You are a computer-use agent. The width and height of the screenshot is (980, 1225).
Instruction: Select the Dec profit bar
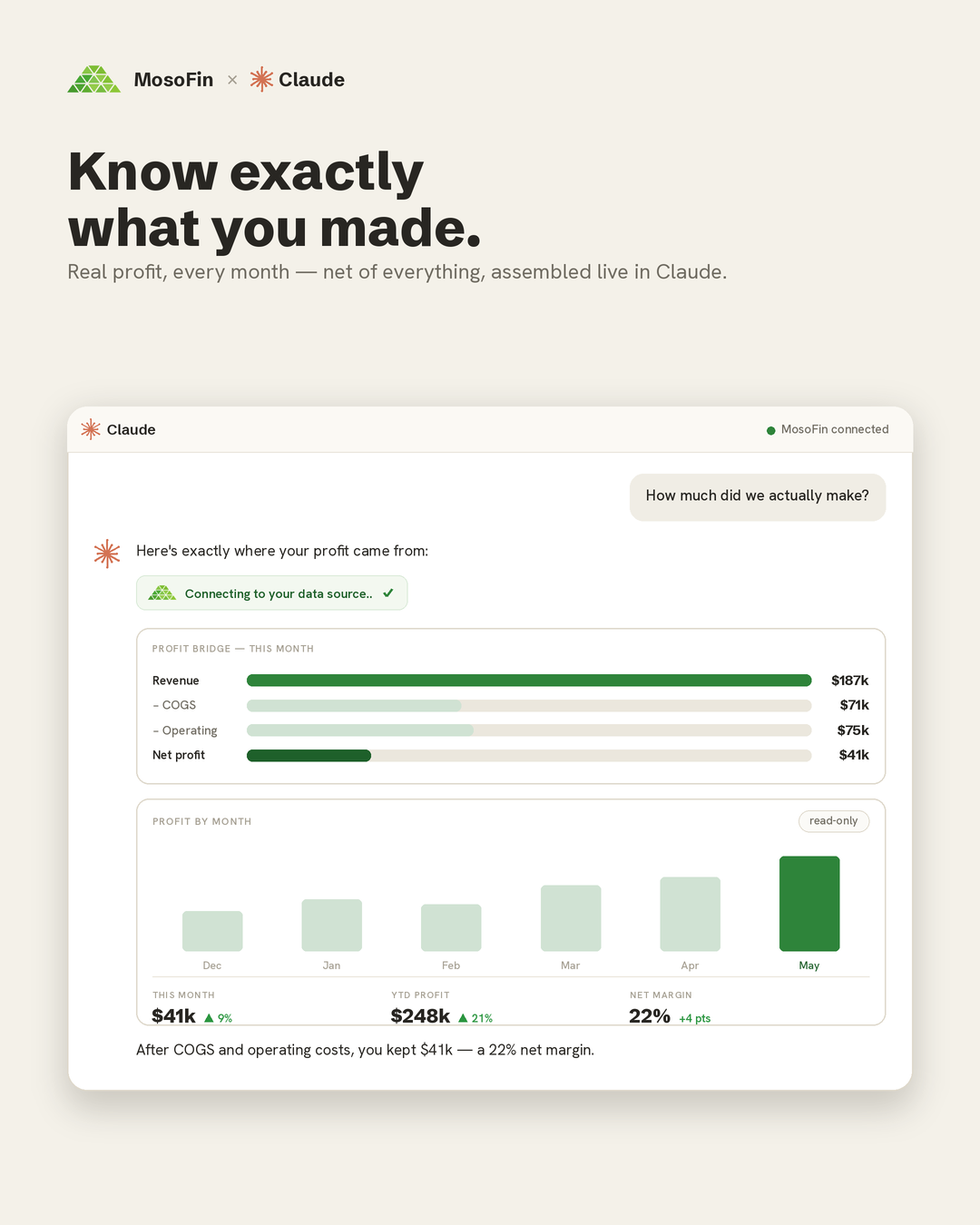point(212,931)
